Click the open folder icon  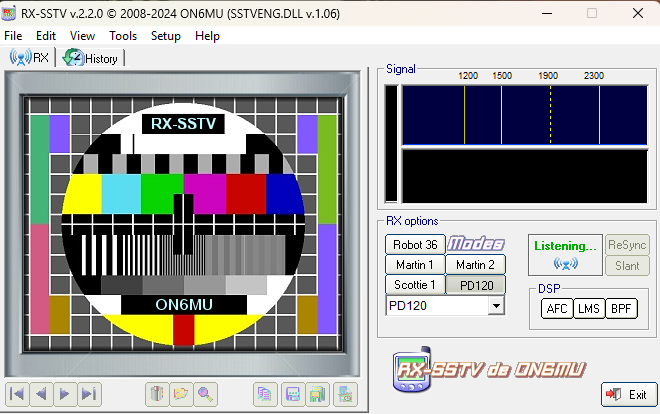click(x=180, y=394)
